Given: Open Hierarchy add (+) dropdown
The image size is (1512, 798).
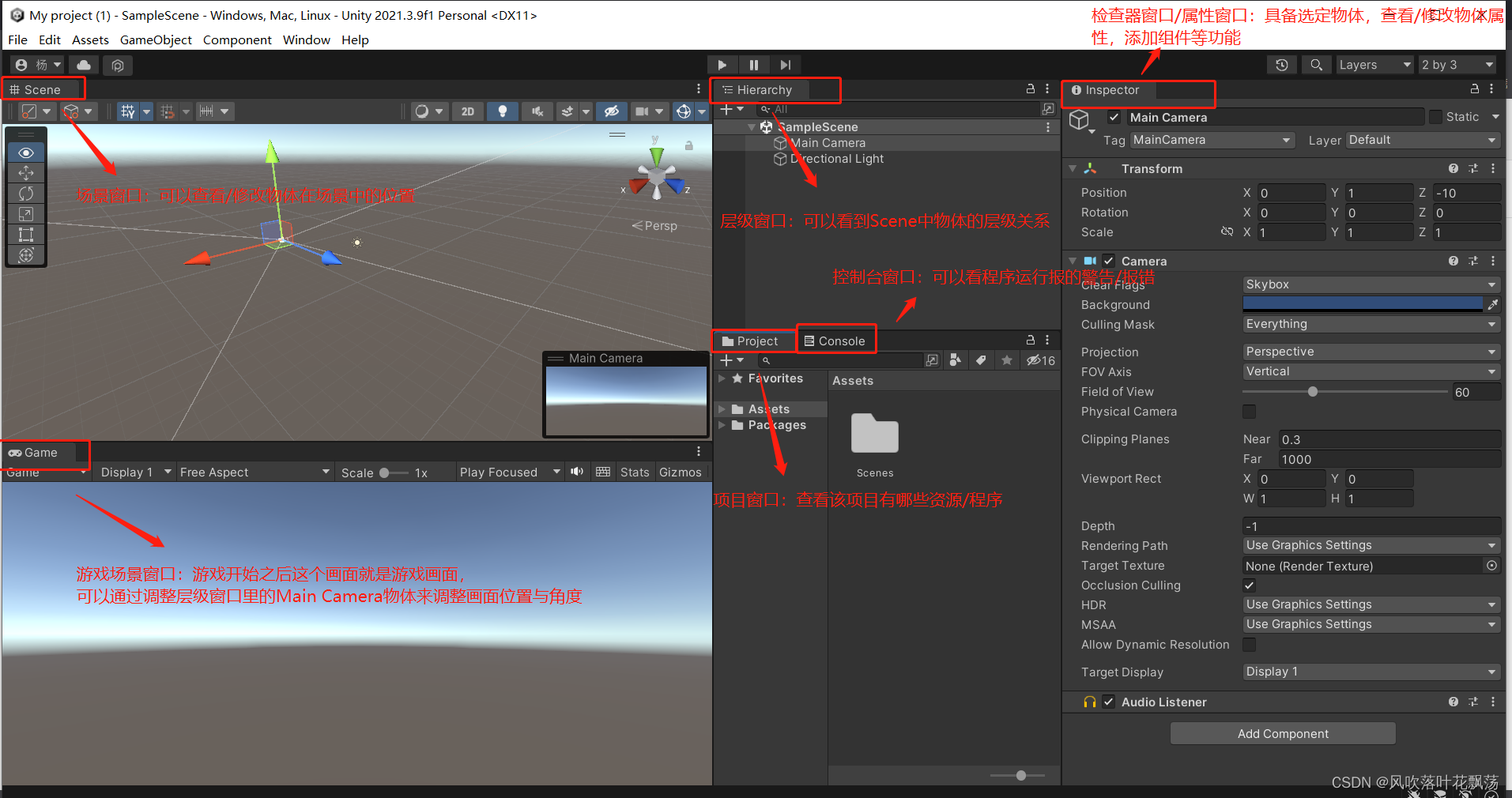Looking at the screenshot, I should point(732,109).
